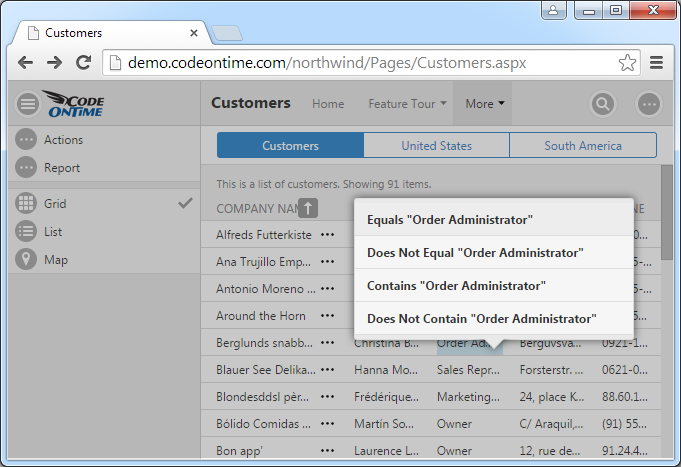Switch to the United States tab

click(436, 146)
